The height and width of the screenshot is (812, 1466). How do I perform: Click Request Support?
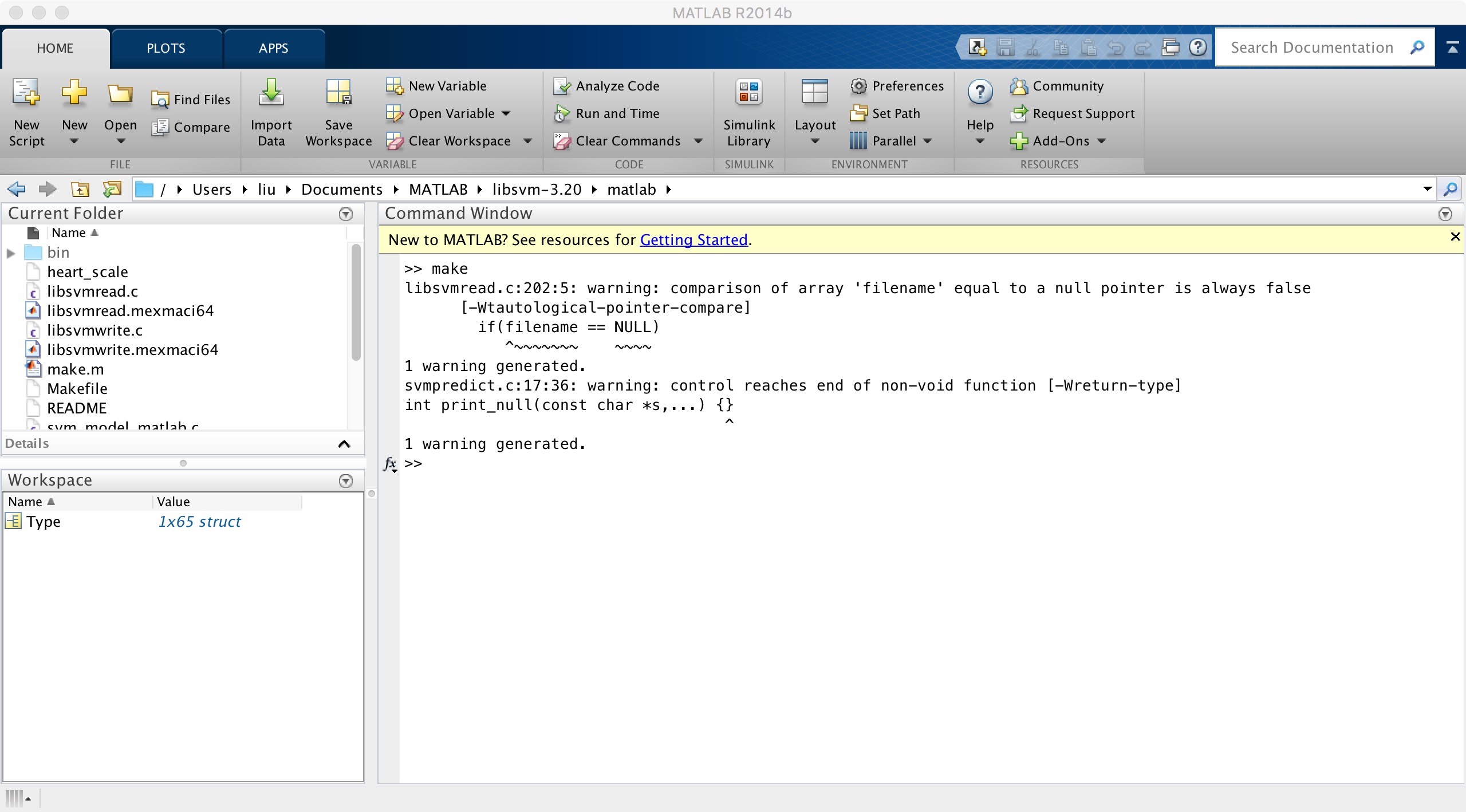pyautogui.click(x=1072, y=113)
